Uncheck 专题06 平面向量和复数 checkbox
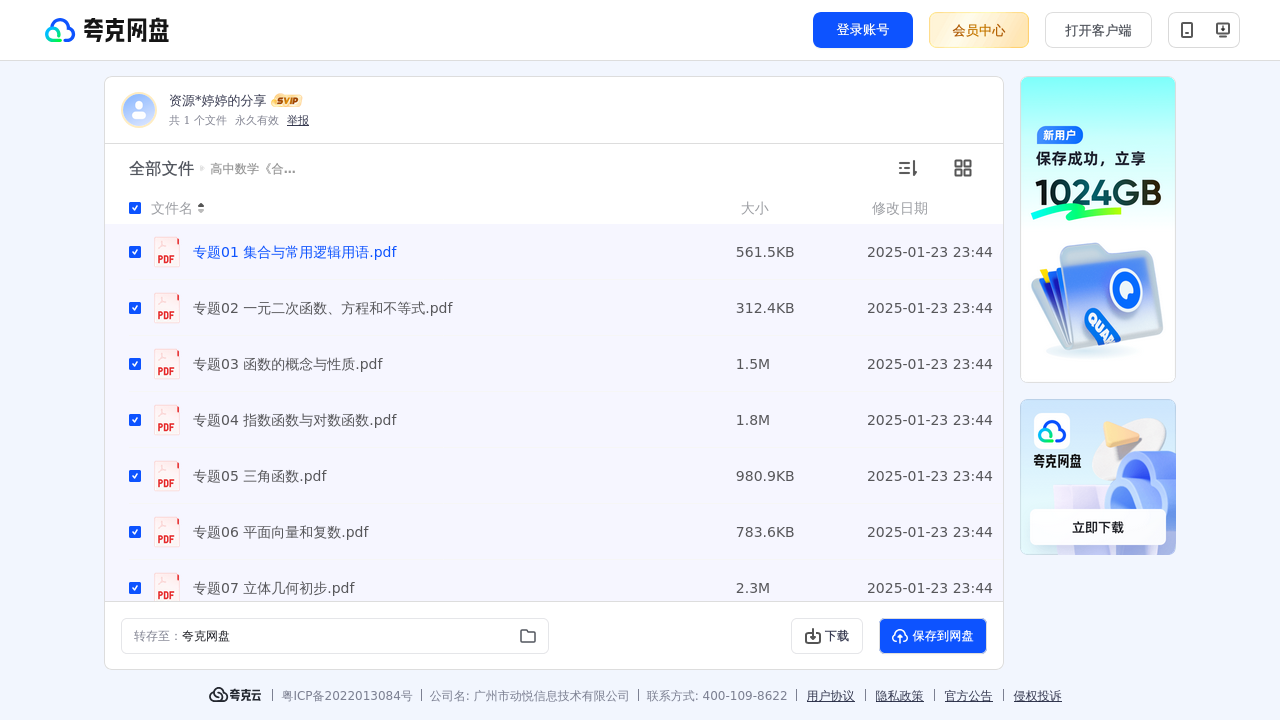1280x720 pixels. click(x=135, y=532)
